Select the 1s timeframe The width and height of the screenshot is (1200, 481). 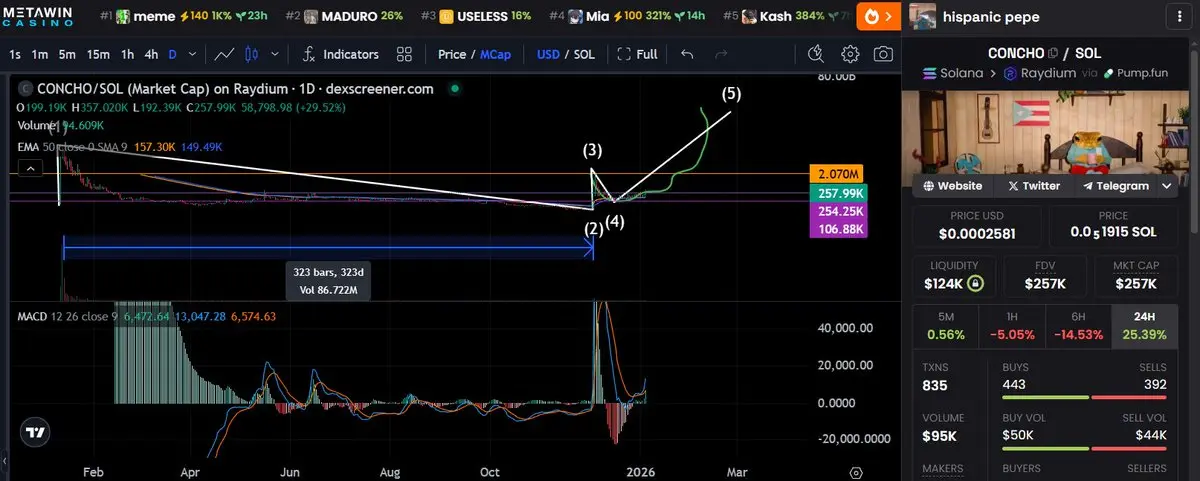coord(15,54)
